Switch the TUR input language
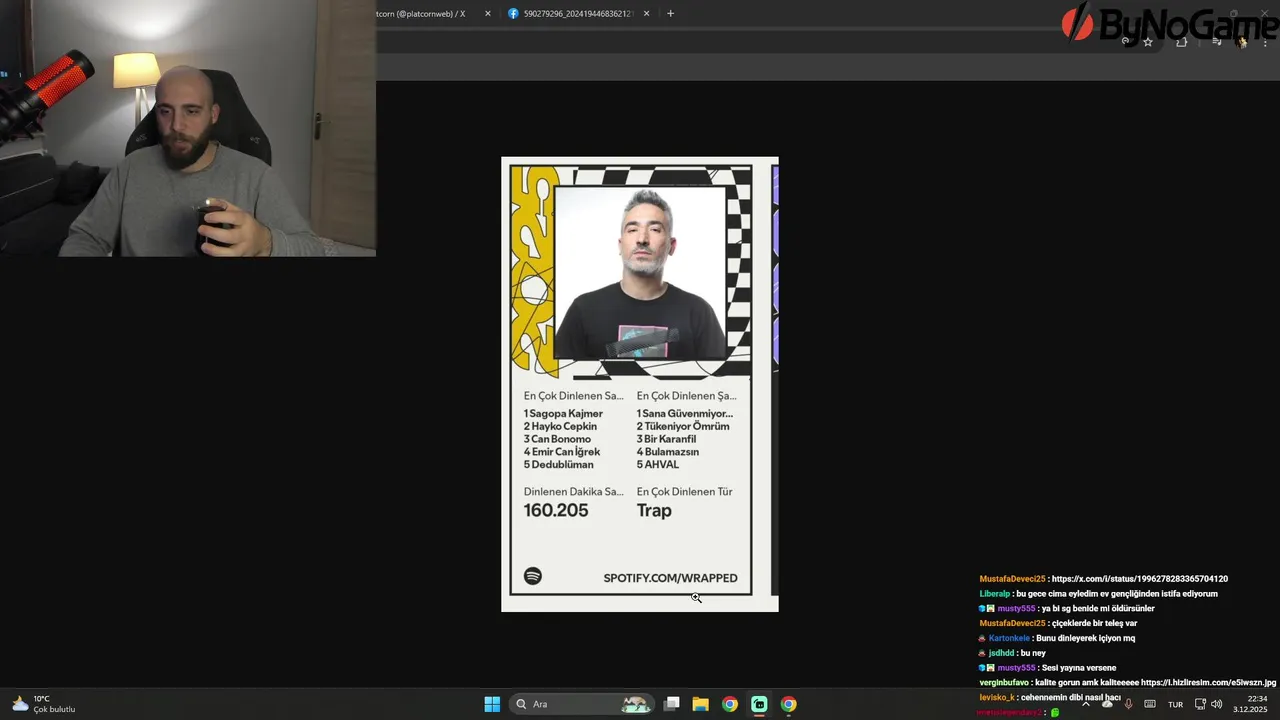 (1176, 704)
